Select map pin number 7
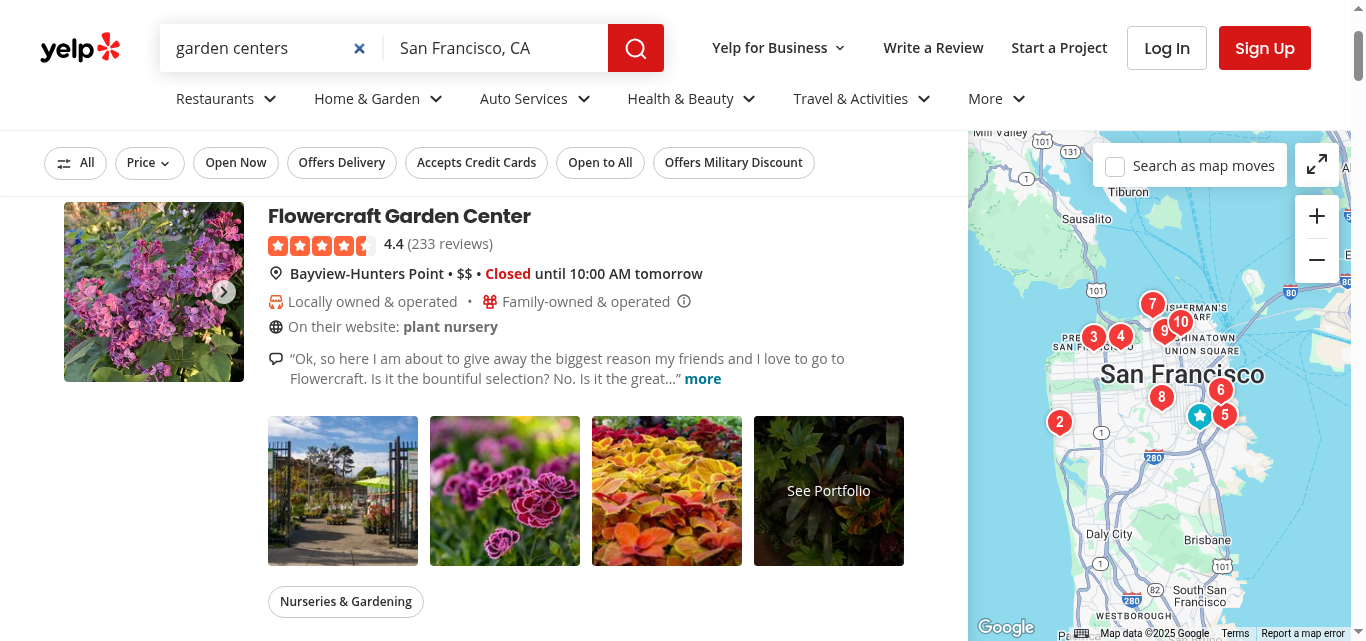Viewport: 1366px width, 641px height. point(1152,305)
